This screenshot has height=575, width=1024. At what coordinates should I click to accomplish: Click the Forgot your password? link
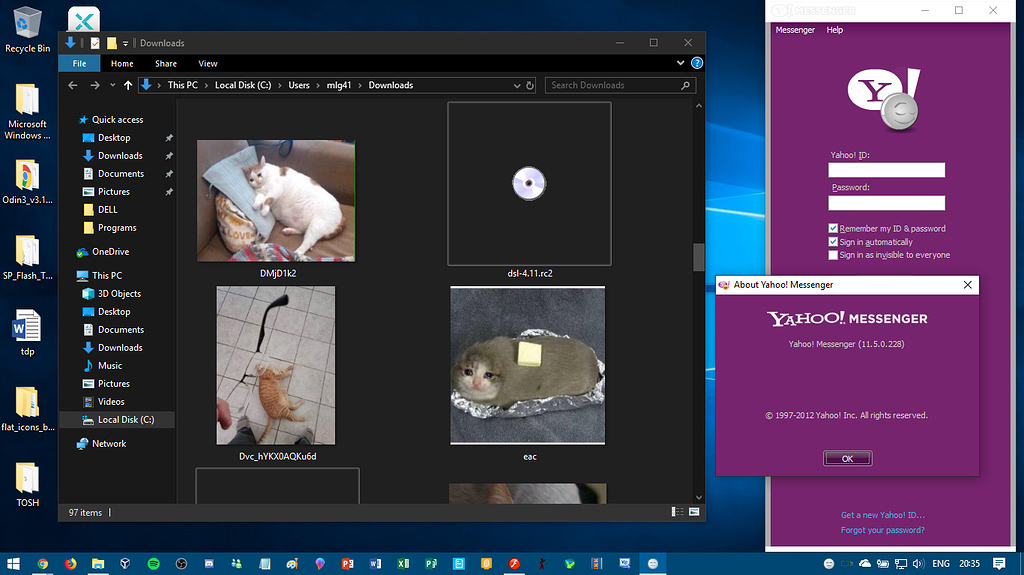[x=882, y=530]
